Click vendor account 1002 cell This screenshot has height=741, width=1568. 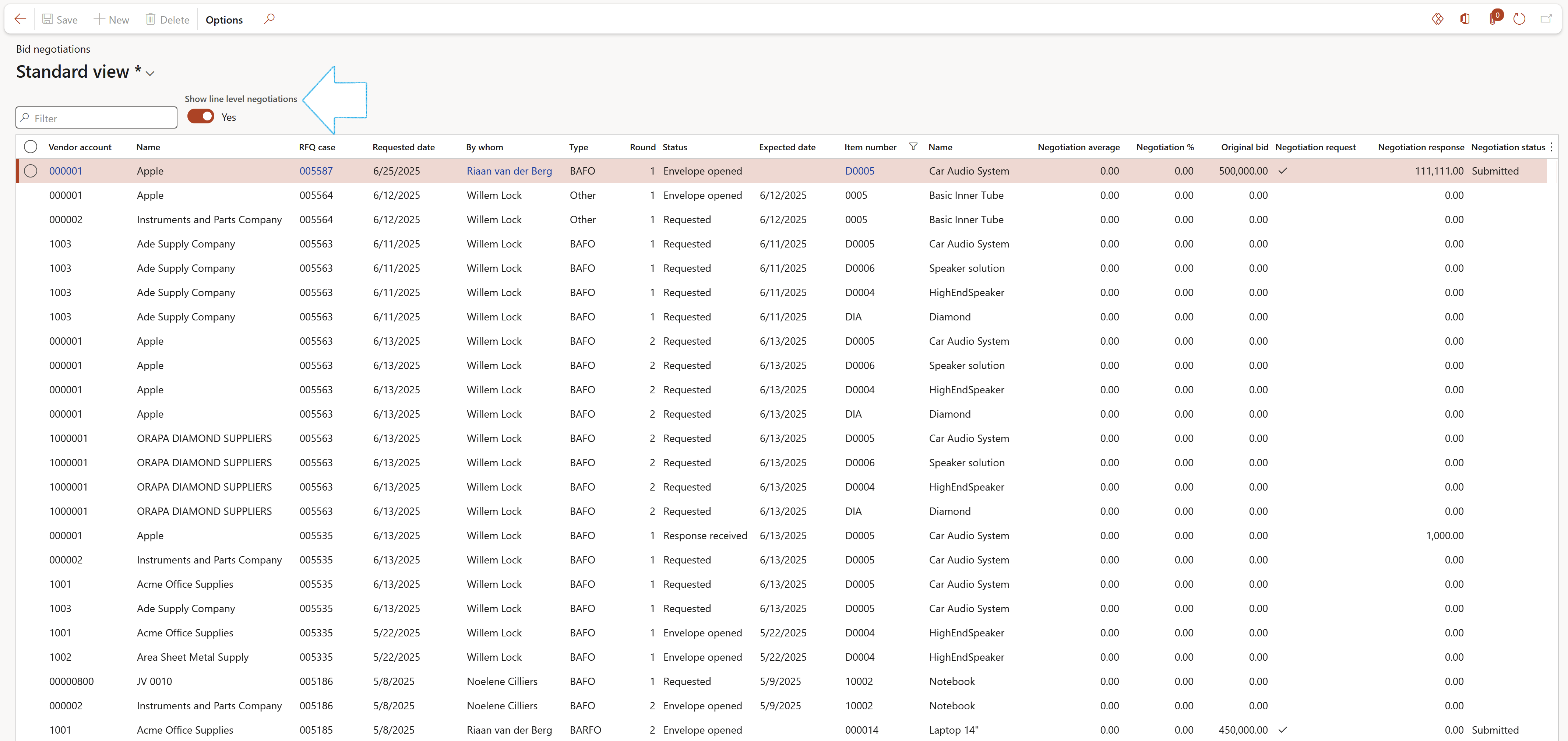click(60, 657)
